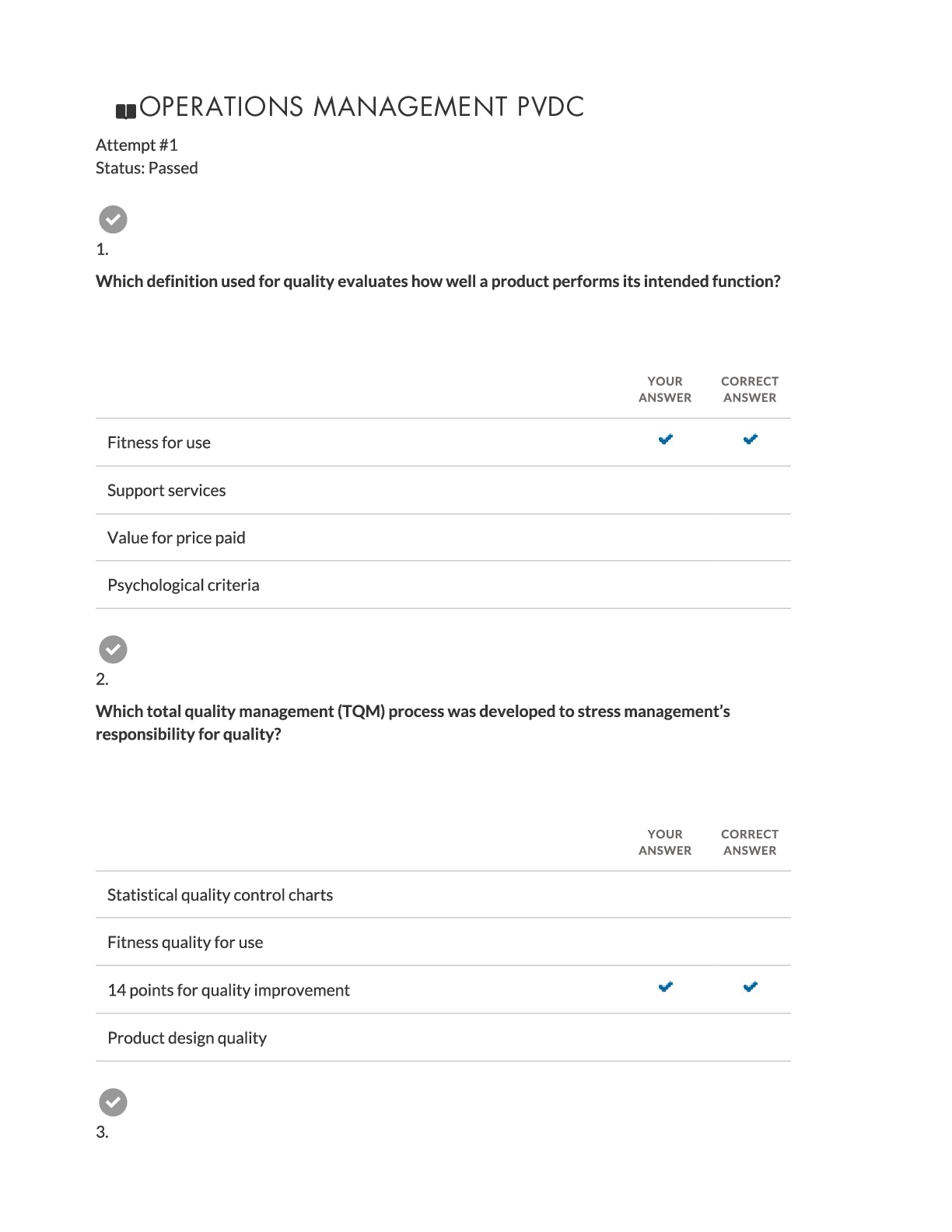Click Your Answer checkmark in the 14 points row
The height and width of the screenshot is (1232, 952).
tap(665, 988)
